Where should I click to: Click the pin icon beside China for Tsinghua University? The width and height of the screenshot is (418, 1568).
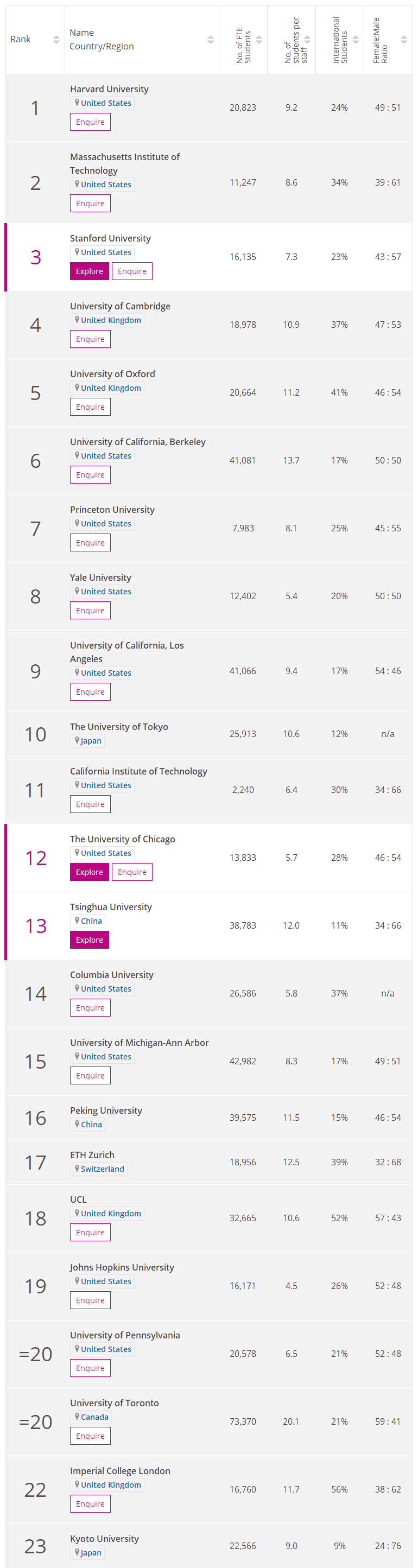click(x=76, y=921)
